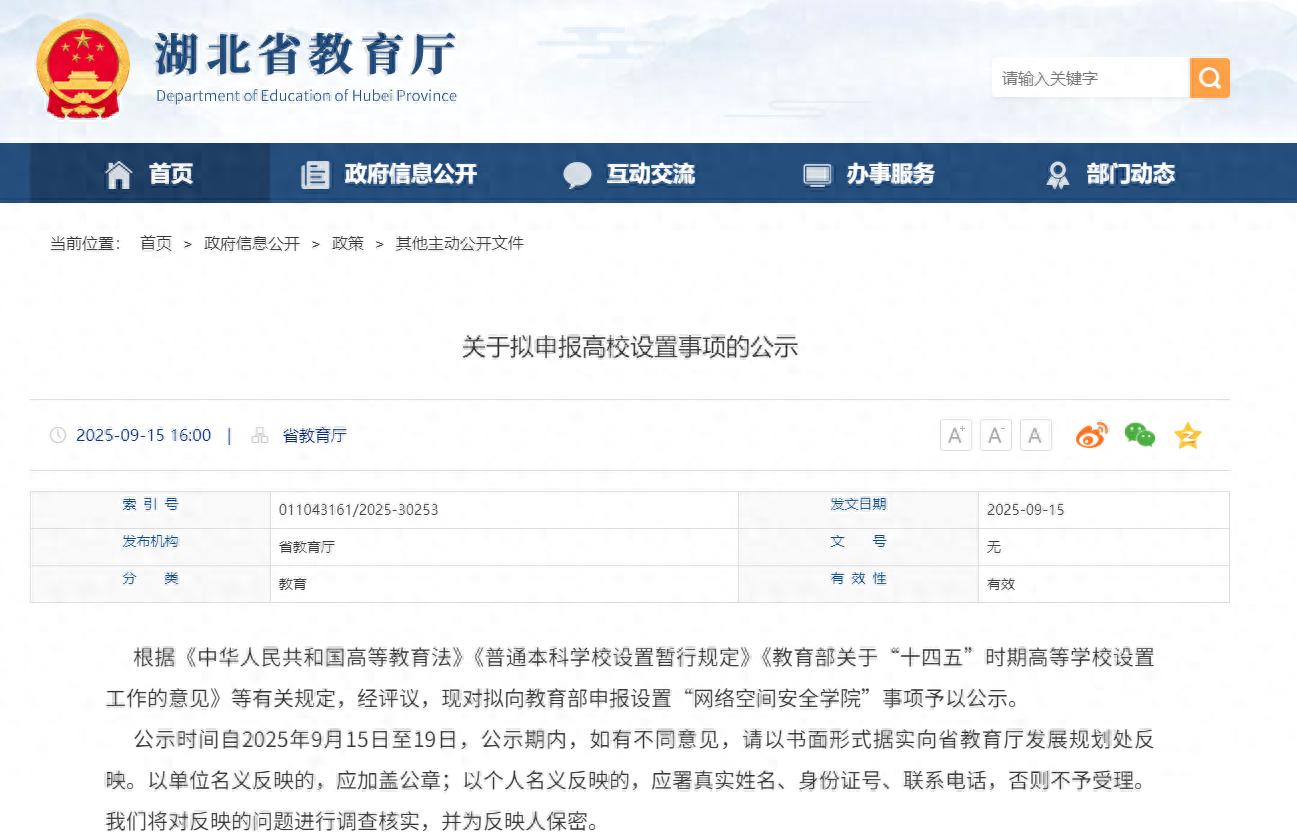Share the article via the Weibo icon
This screenshot has width=1297, height=836.
[1090, 435]
